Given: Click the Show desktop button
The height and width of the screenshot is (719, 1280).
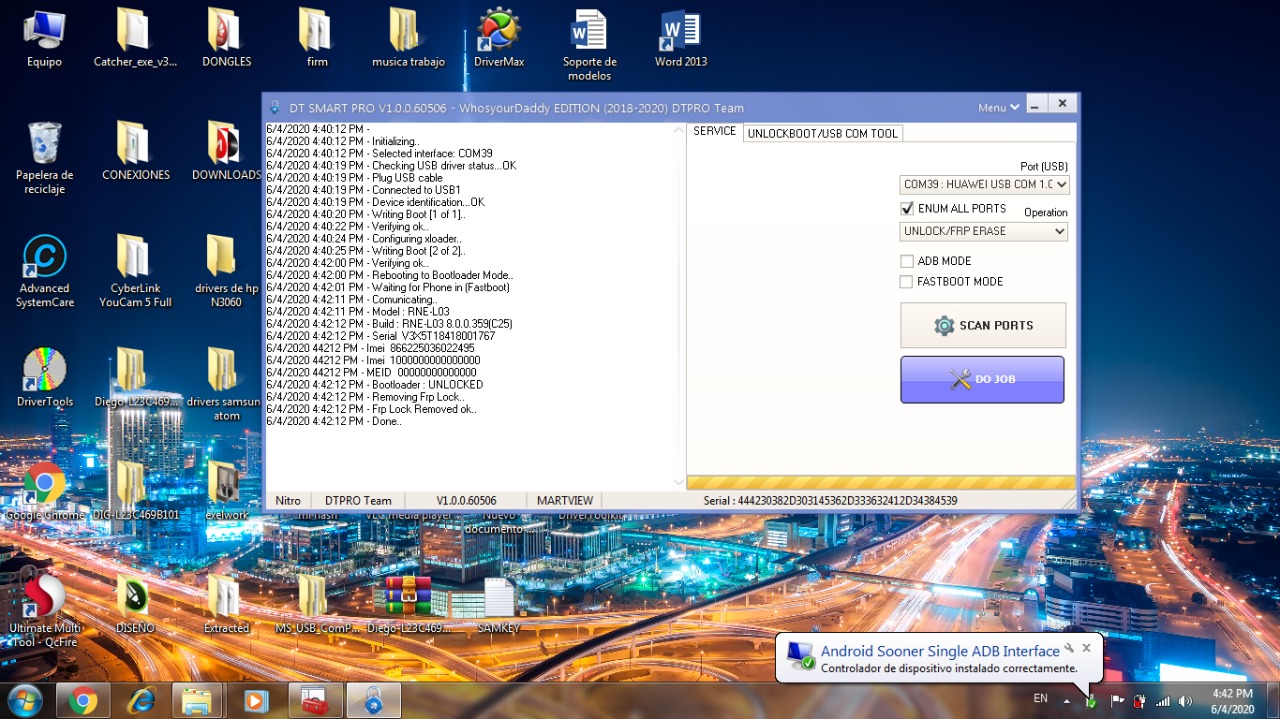Looking at the screenshot, I should click(1273, 701).
